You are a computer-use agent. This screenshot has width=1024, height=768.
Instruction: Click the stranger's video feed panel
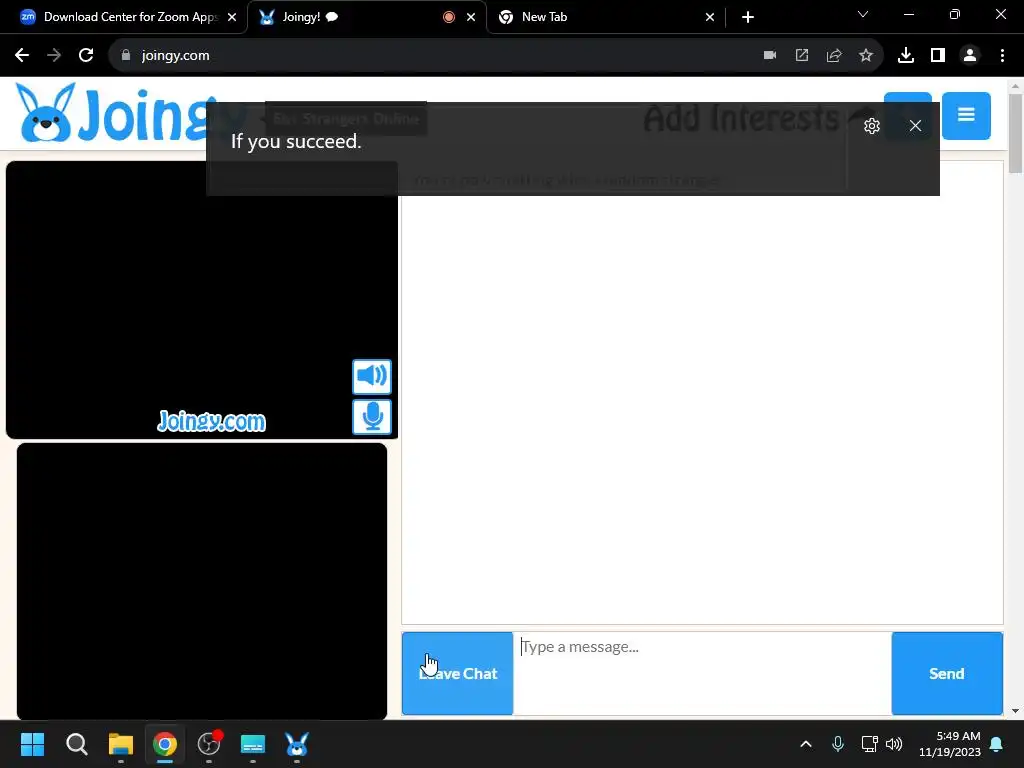(x=202, y=300)
